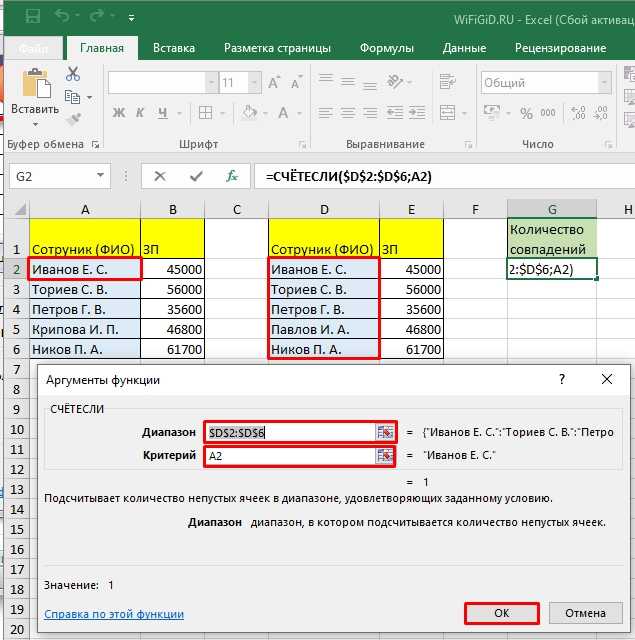This screenshot has height=640, width=635.
Task: Open the Name Box dropdown for G2
Action: [x=100, y=176]
